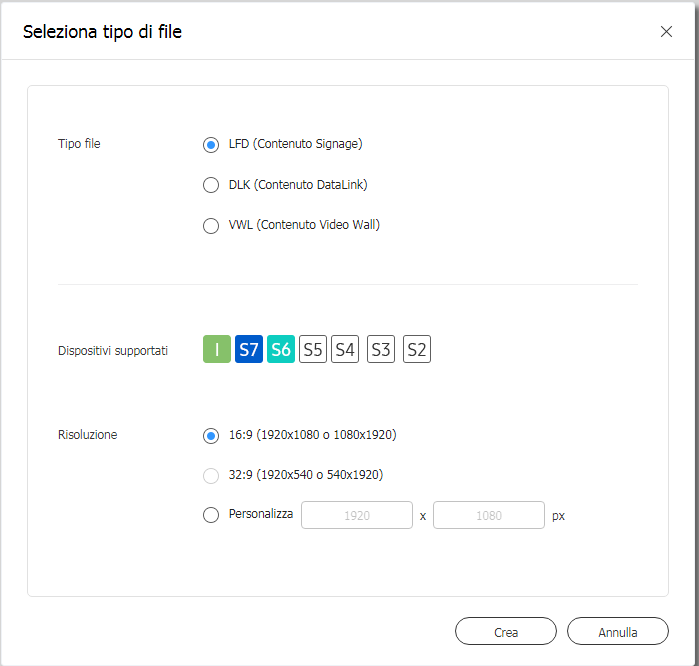Click the S5 device badge
The width and height of the screenshot is (699, 666).
tap(313, 349)
